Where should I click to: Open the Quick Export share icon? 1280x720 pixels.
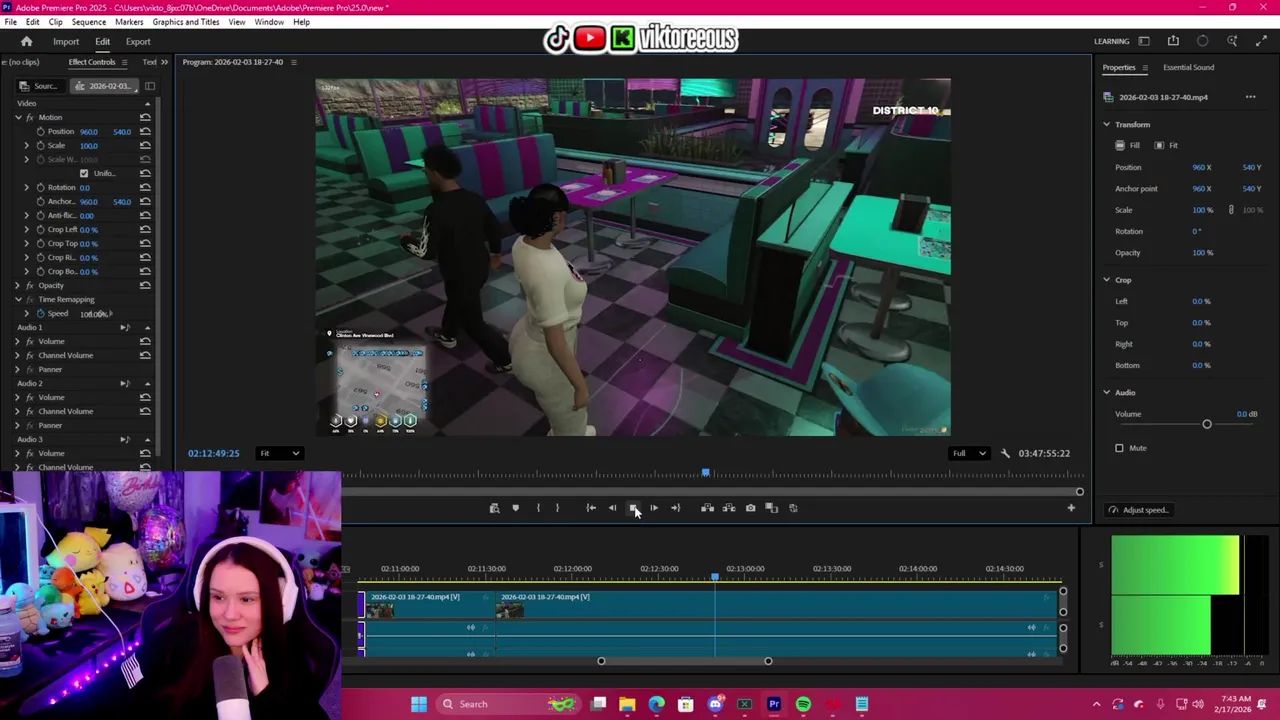(x=1173, y=41)
